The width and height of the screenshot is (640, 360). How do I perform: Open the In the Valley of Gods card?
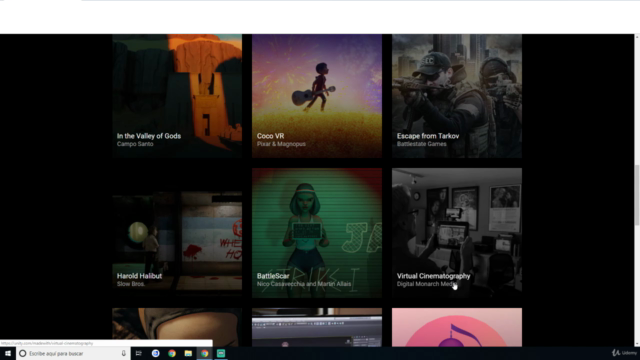[177, 96]
